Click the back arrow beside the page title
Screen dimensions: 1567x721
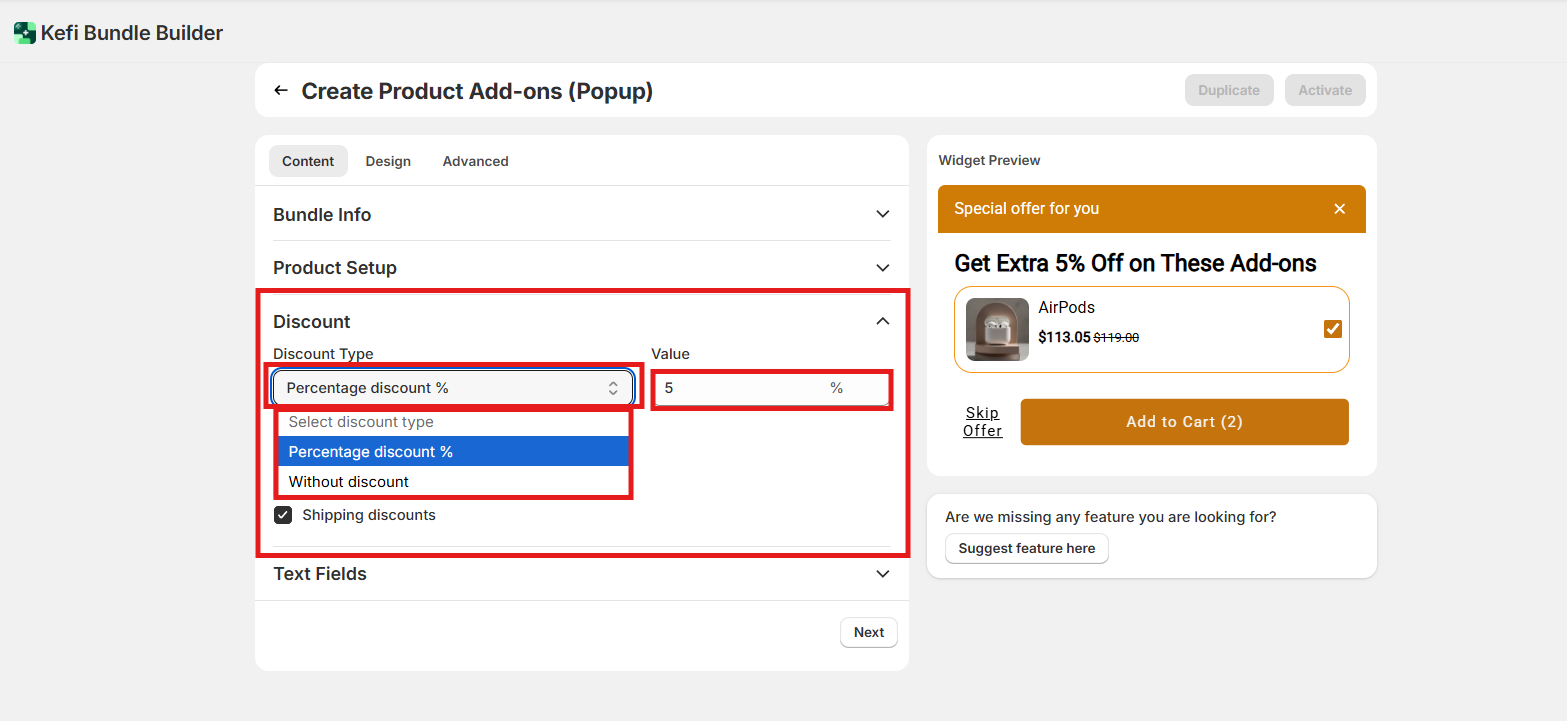point(281,91)
